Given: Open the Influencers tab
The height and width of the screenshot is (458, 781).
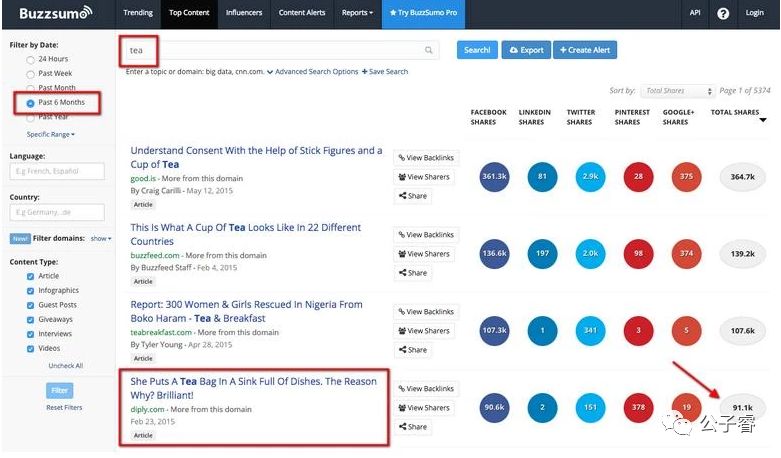Looking at the screenshot, I should [x=244, y=13].
